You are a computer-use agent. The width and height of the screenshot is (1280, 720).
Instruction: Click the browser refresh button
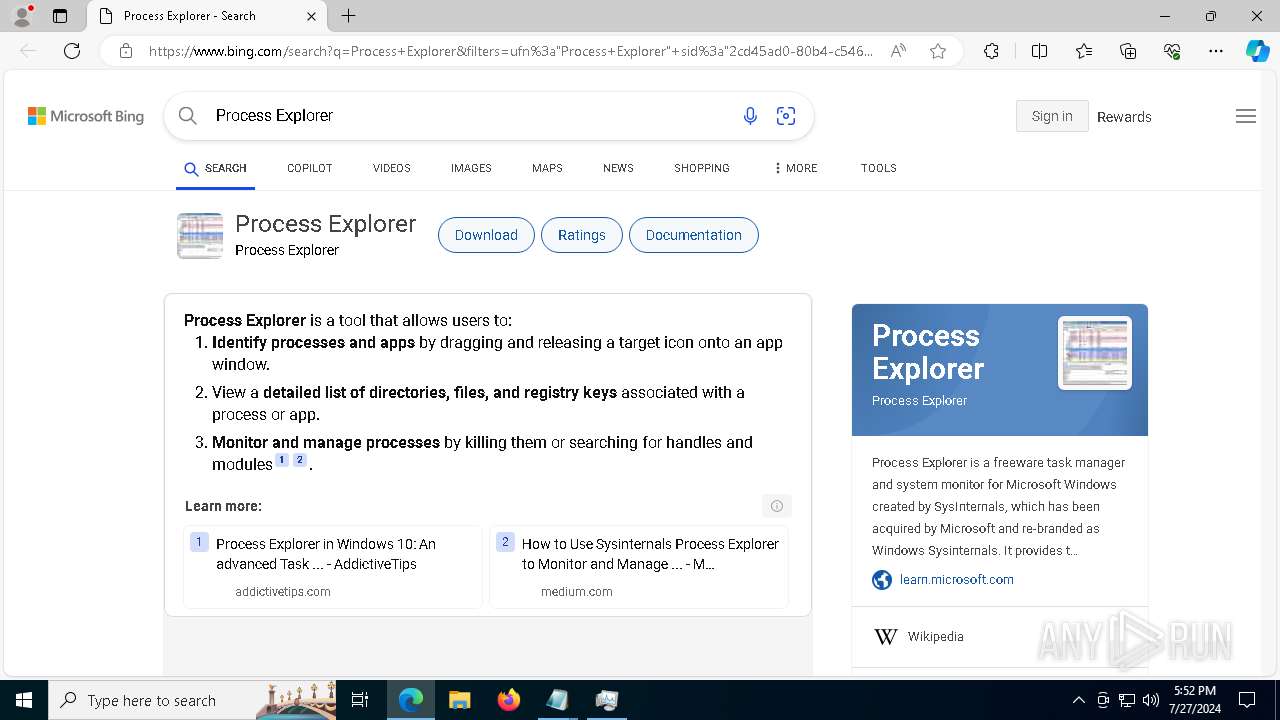(72, 51)
